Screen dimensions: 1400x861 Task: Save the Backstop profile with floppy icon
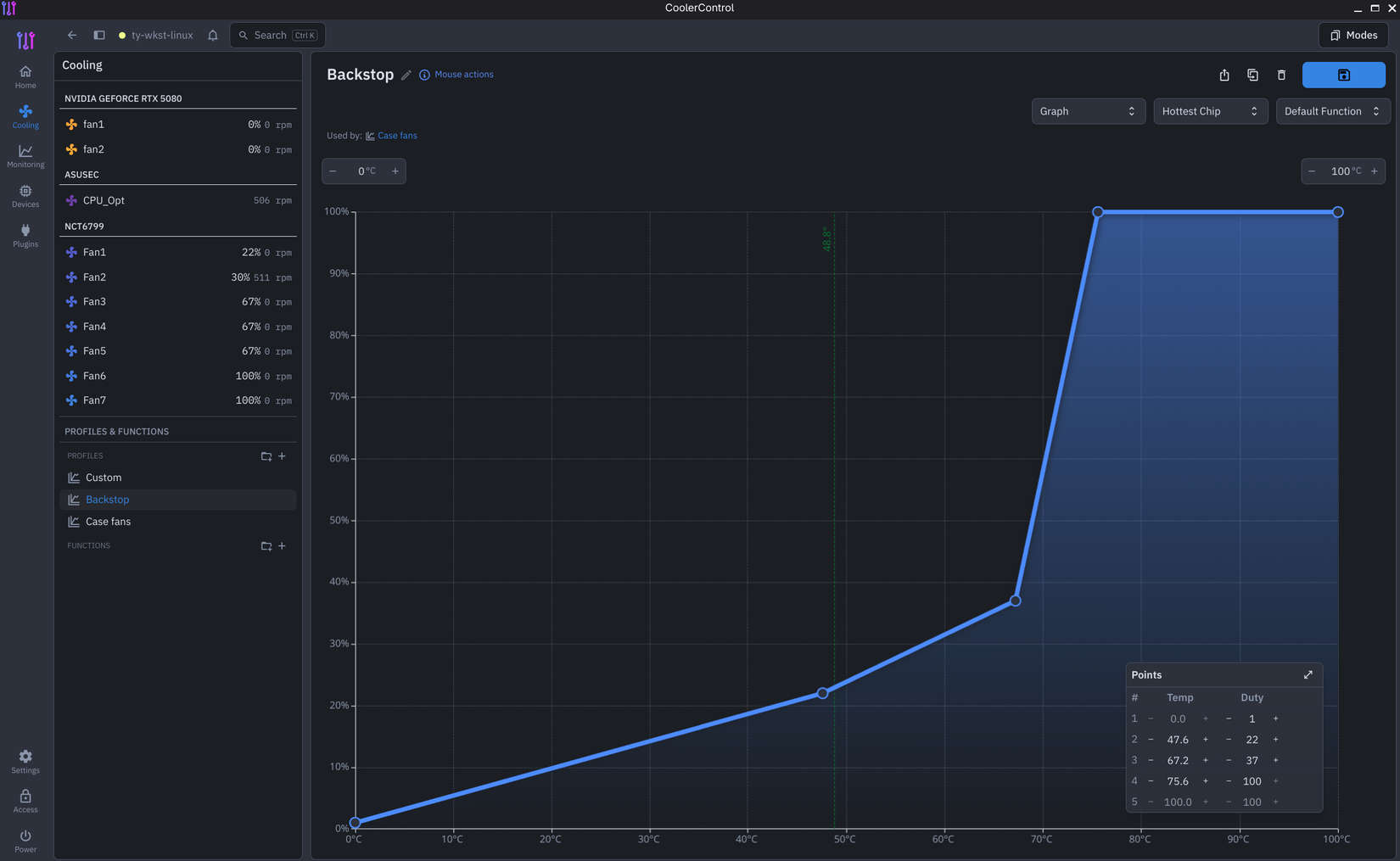(1343, 75)
